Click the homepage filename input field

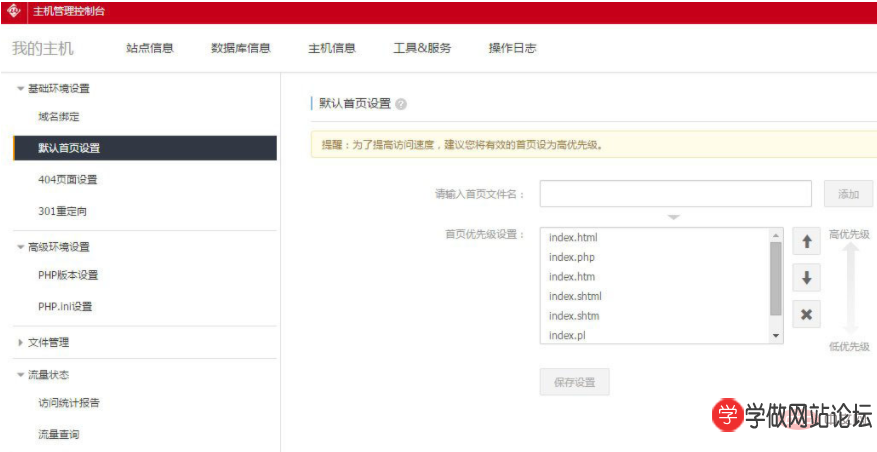(x=675, y=193)
